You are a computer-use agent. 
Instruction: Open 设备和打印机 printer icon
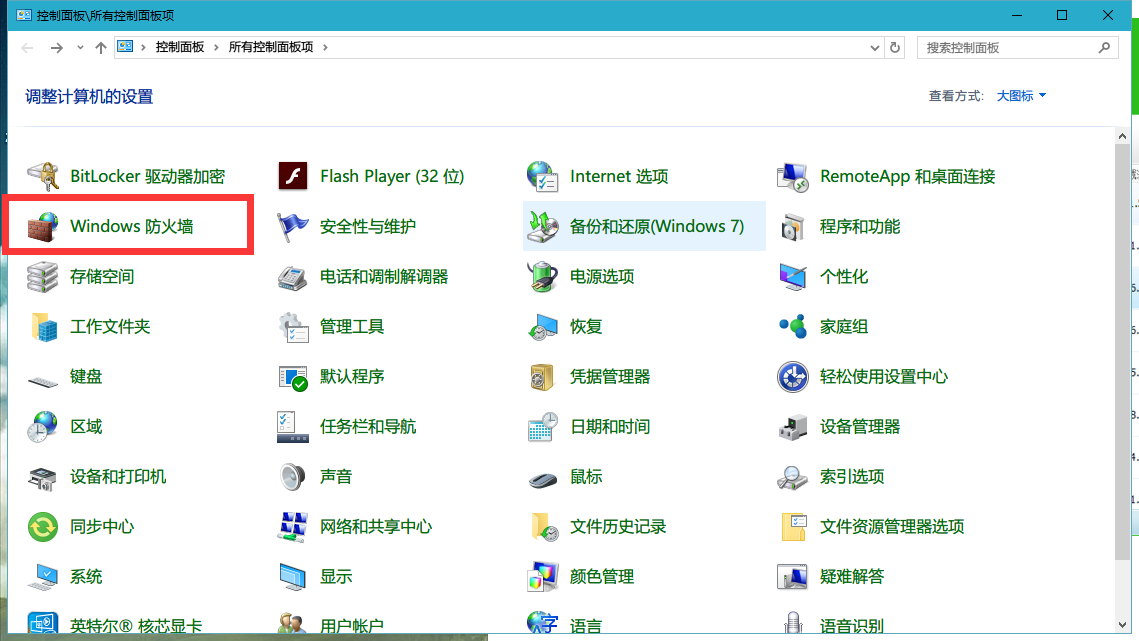tap(43, 477)
